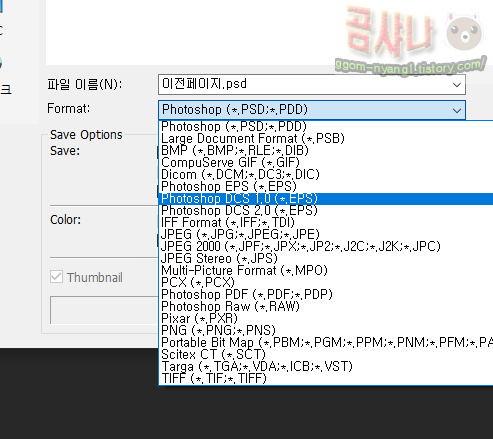
Task: Open the file name history dropdown arrow
Action: pyautogui.click(x=457, y=85)
